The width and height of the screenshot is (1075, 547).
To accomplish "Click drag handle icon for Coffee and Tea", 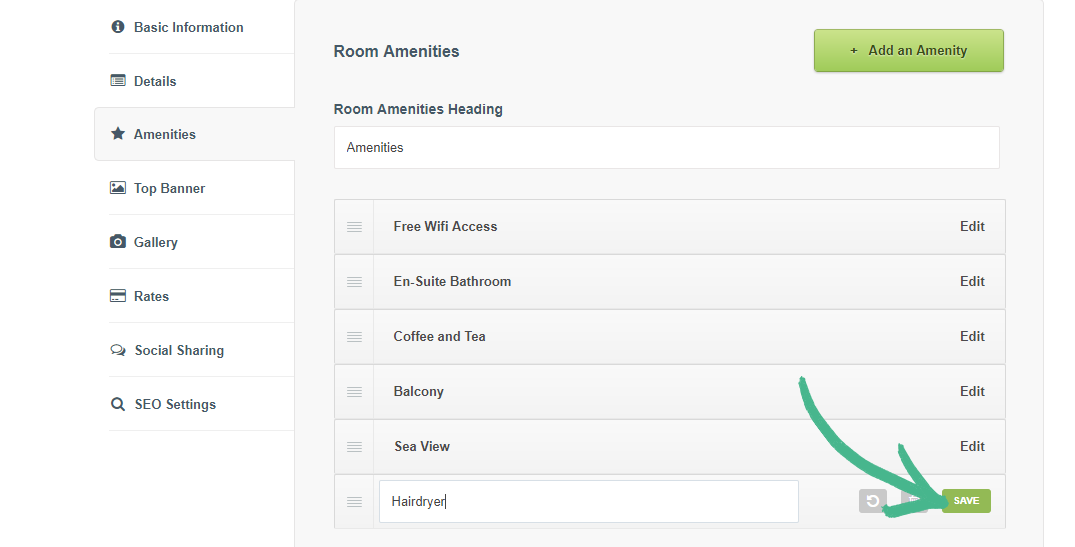I will [x=354, y=337].
